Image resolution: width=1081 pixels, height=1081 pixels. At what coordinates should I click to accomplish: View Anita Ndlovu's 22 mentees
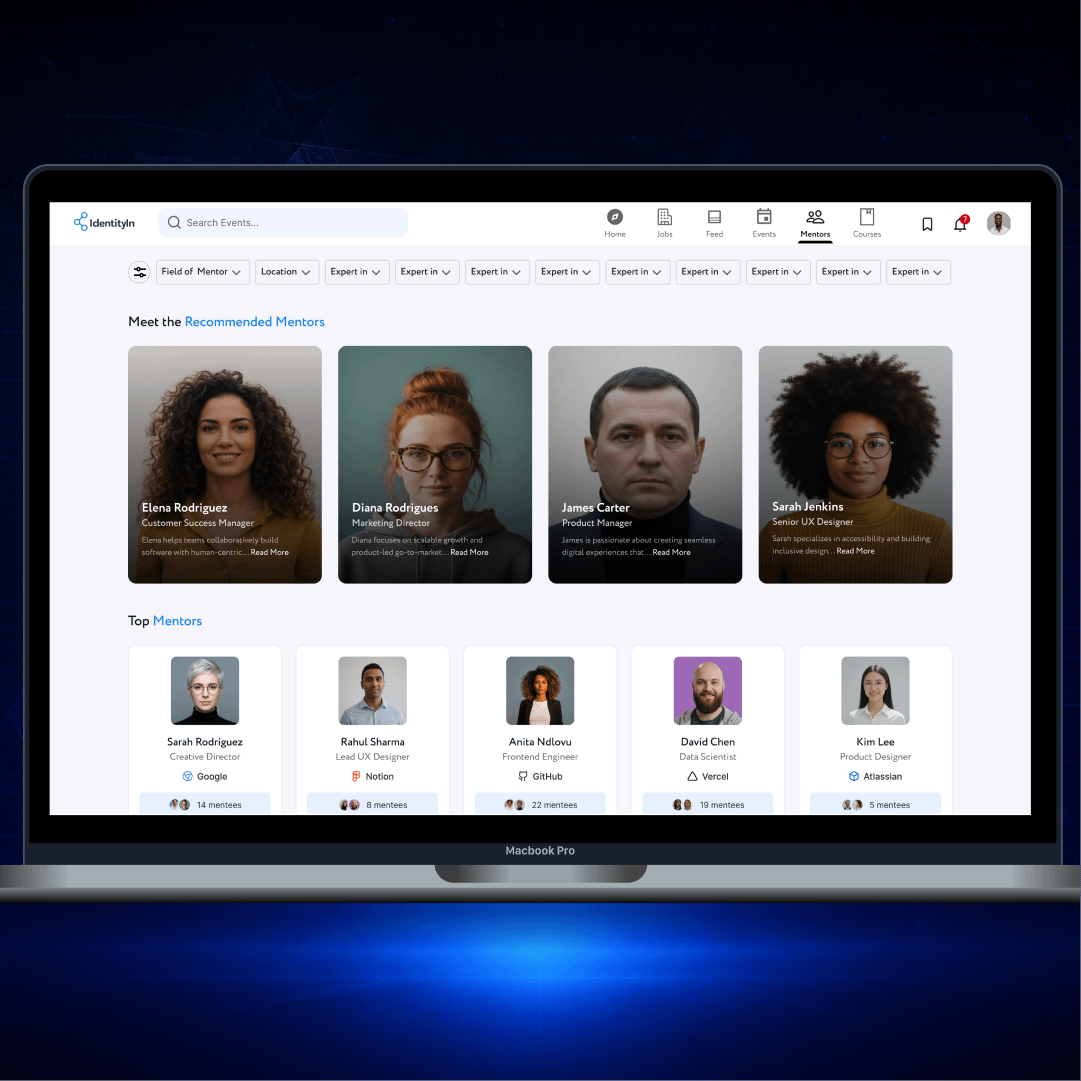click(540, 804)
